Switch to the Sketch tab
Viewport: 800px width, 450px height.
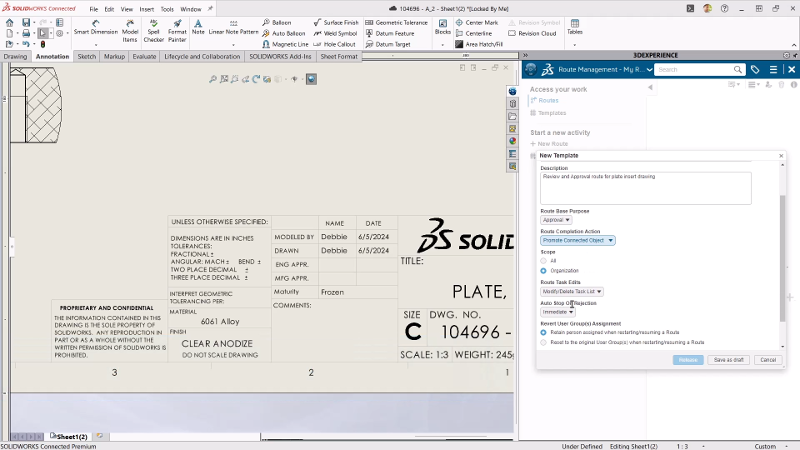point(87,57)
